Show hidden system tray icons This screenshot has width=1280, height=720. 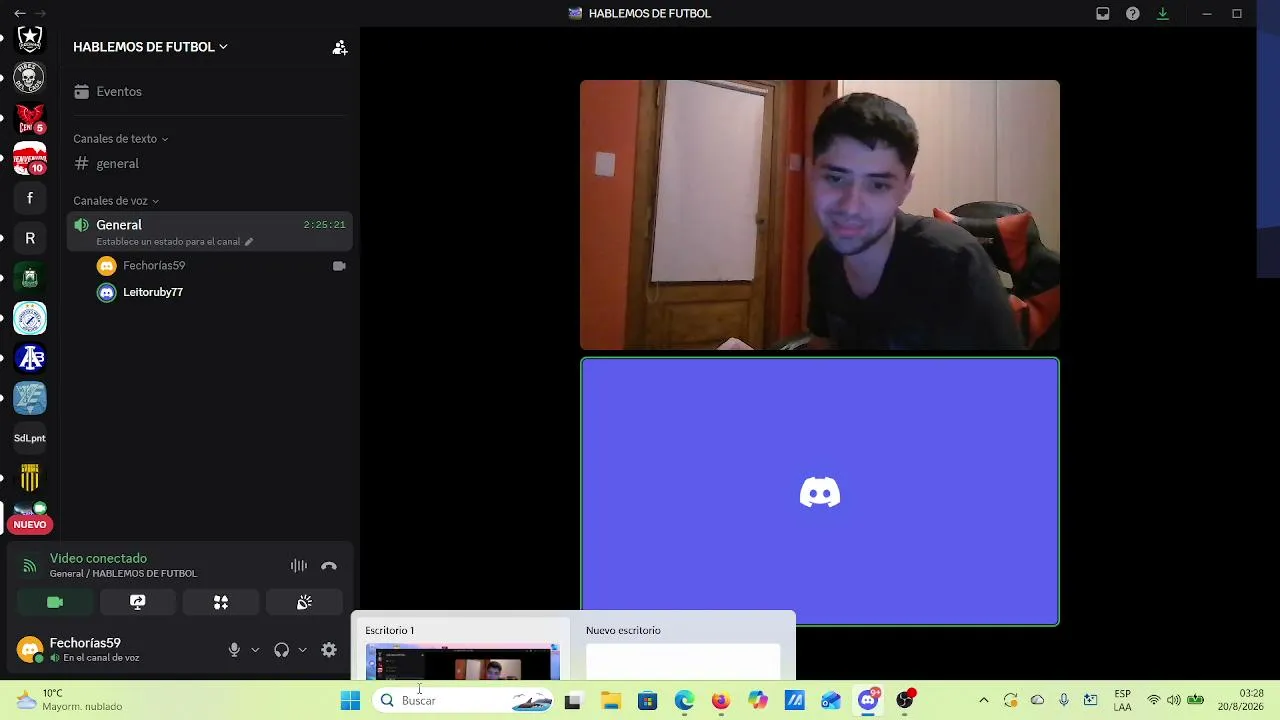click(x=984, y=701)
